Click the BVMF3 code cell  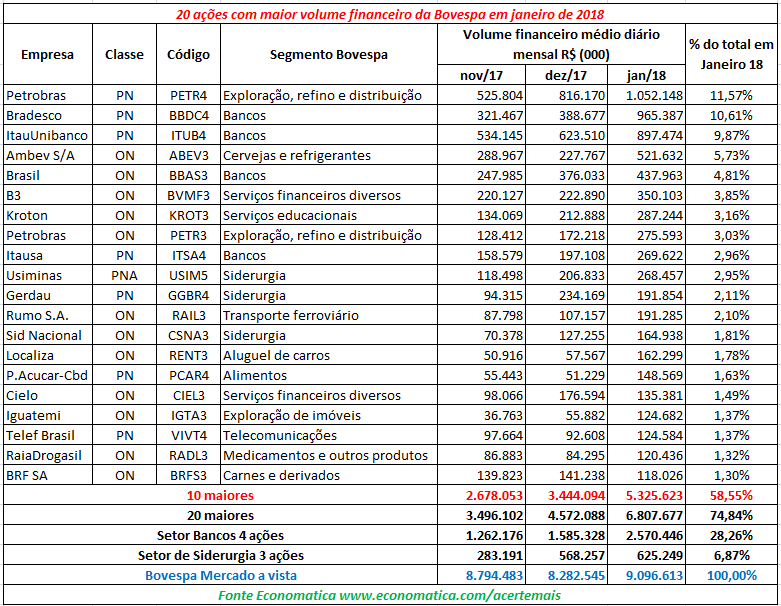[x=188, y=195]
